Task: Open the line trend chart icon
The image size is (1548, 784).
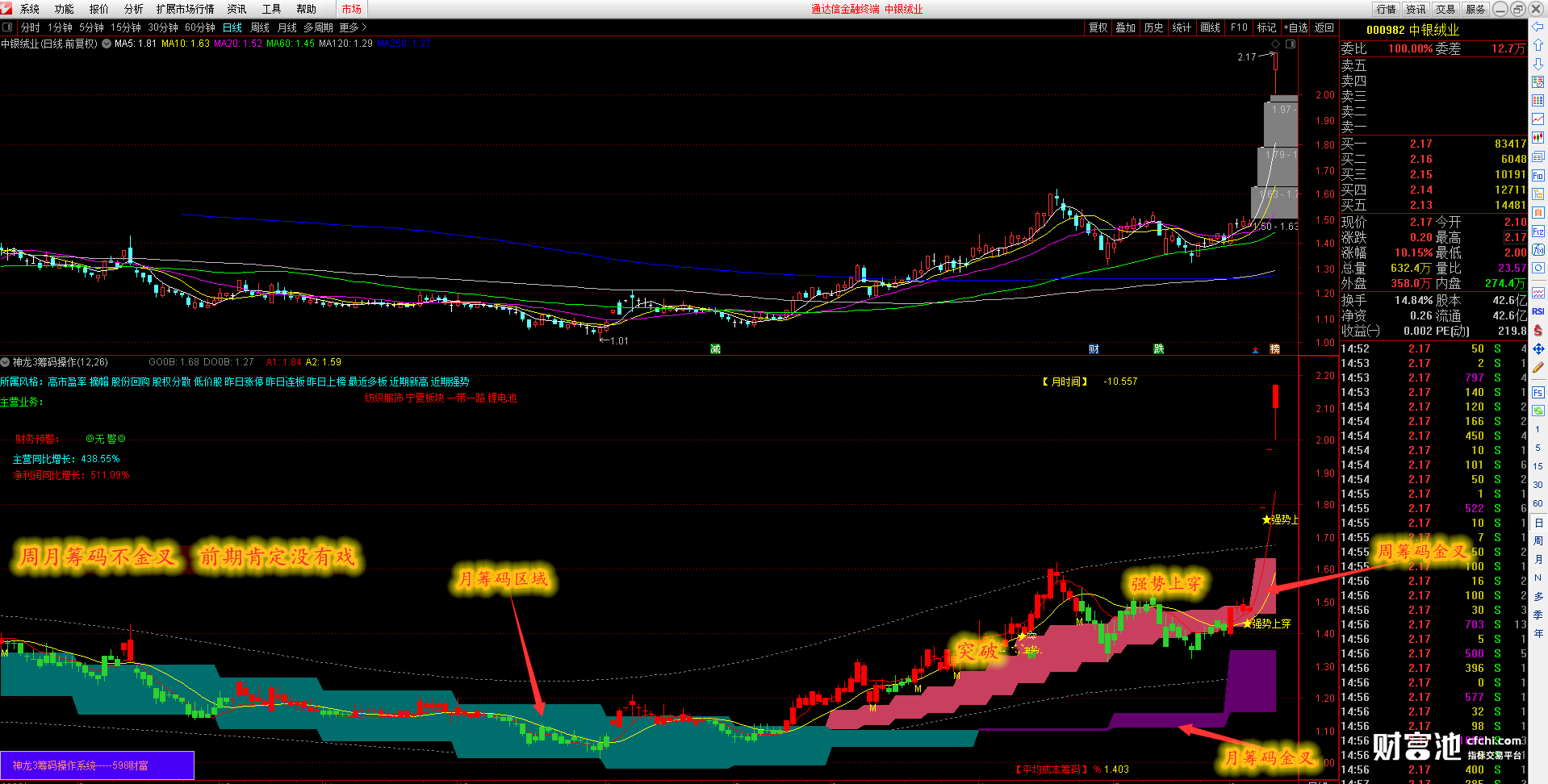Action: (x=1538, y=119)
